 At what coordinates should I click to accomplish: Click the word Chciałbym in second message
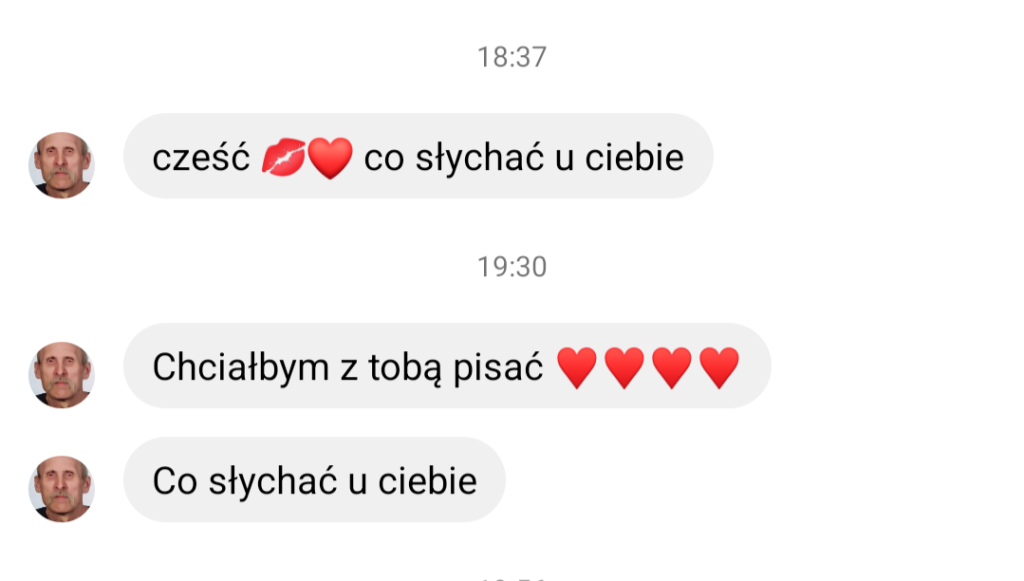(x=241, y=367)
